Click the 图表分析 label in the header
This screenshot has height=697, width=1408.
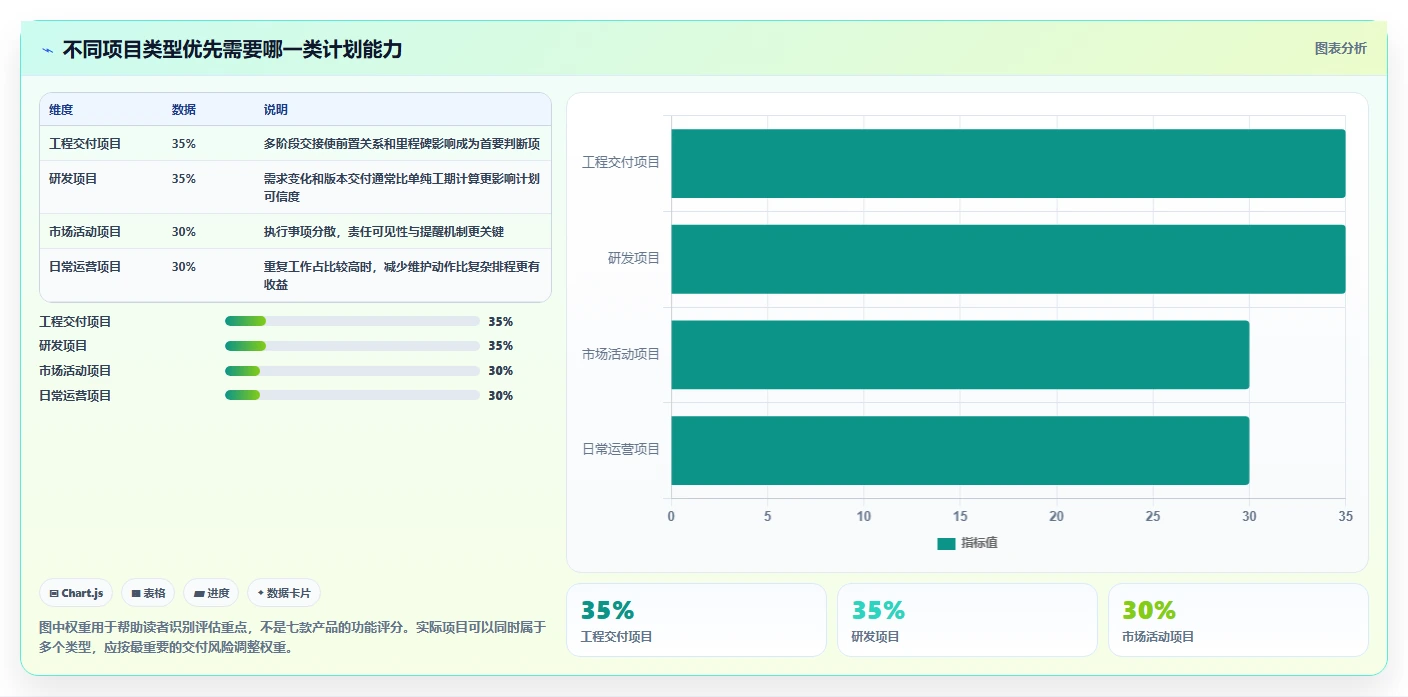1340,49
